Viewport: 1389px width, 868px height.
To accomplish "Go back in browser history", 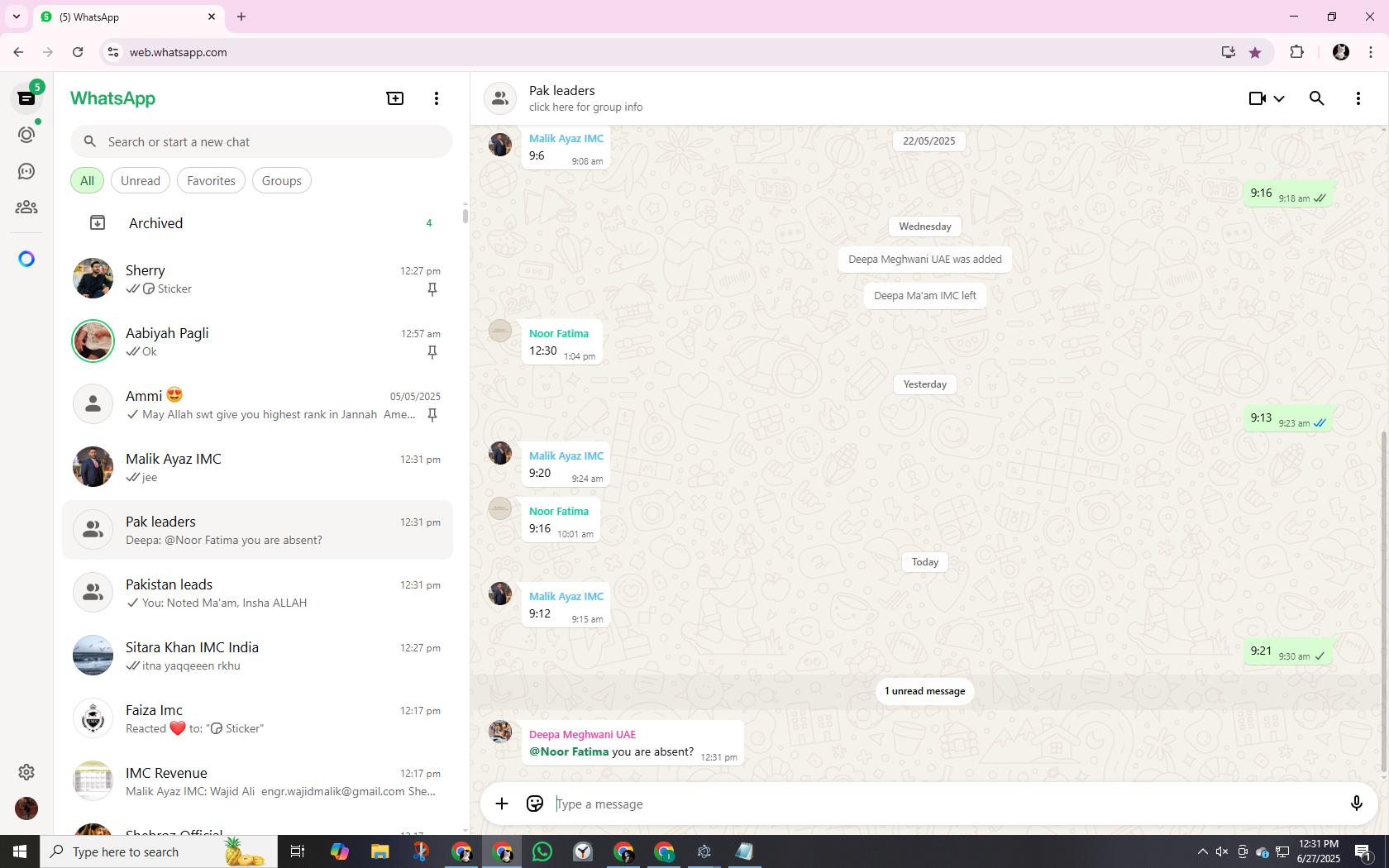I will point(18,52).
